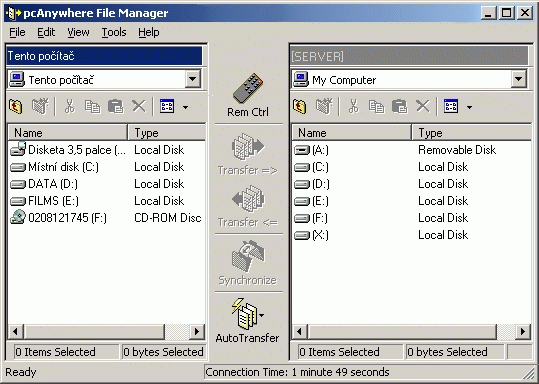Click the floppy disk icon for Disketa
This screenshot has width=539, height=384.
[x=18, y=149]
